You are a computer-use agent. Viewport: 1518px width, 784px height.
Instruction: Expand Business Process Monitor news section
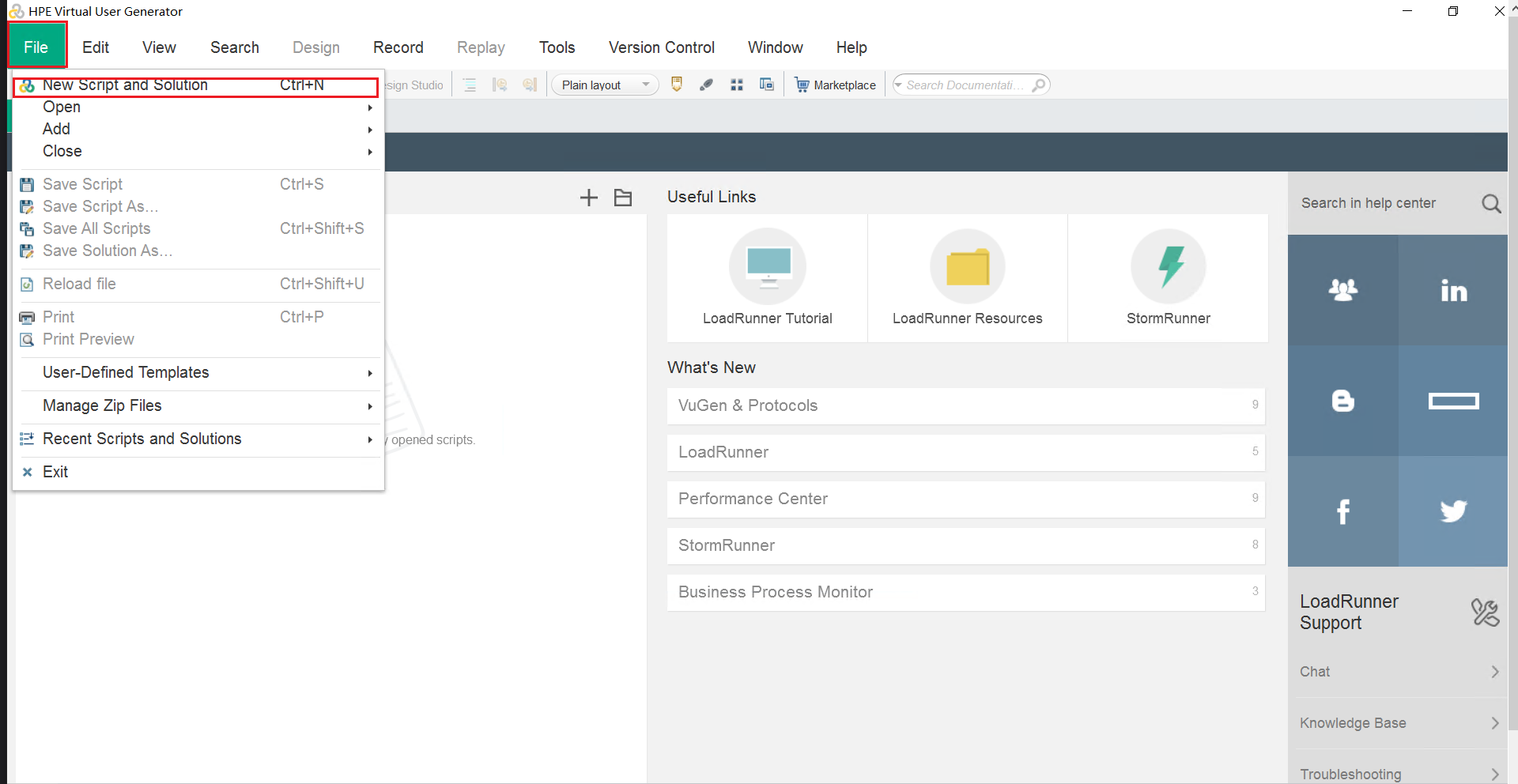966,592
